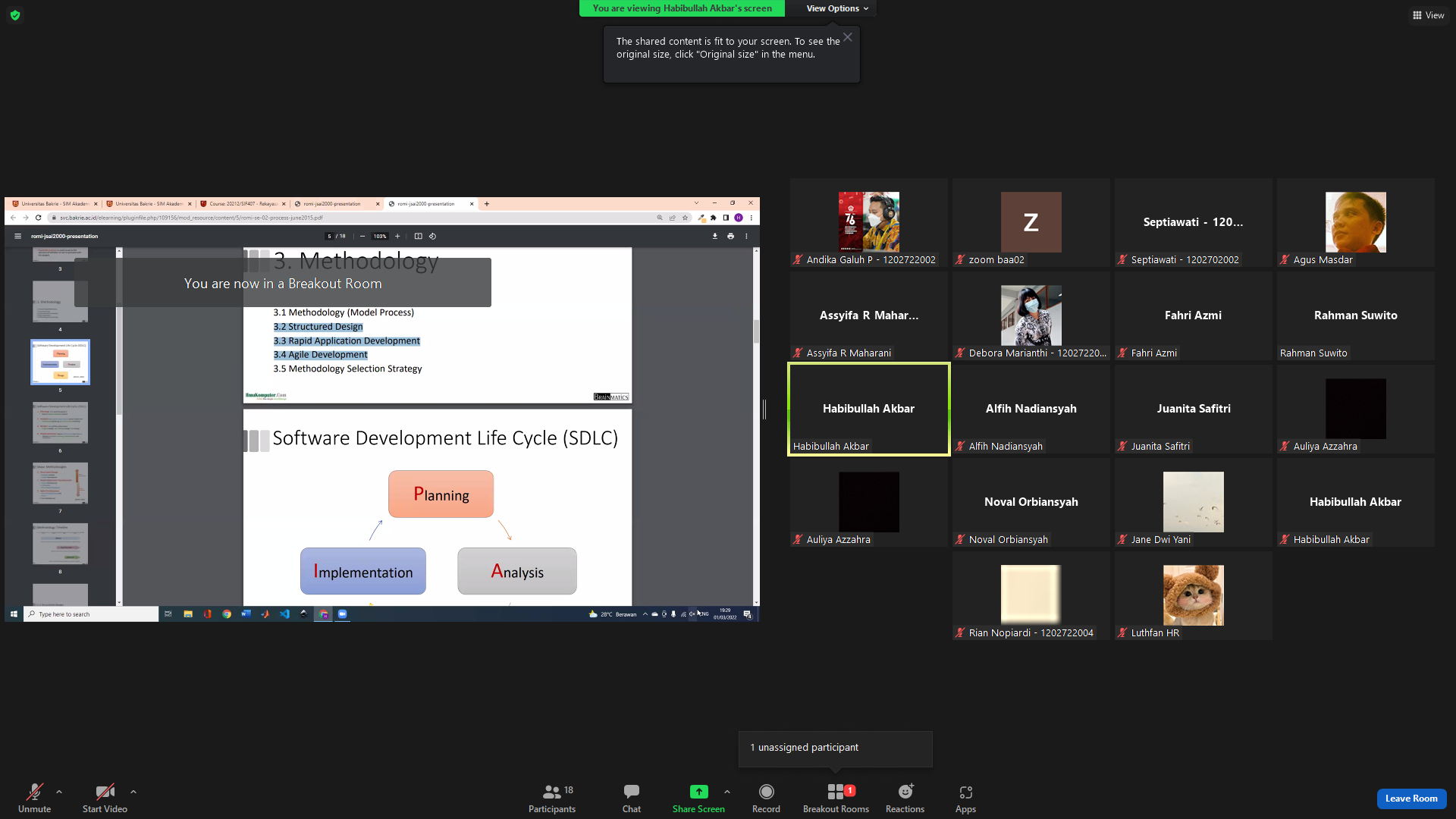The height and width of the screenshot is (819, 1456).
Task: Open the browser extensions puzzle icon
Action: (x=713, y=218)
